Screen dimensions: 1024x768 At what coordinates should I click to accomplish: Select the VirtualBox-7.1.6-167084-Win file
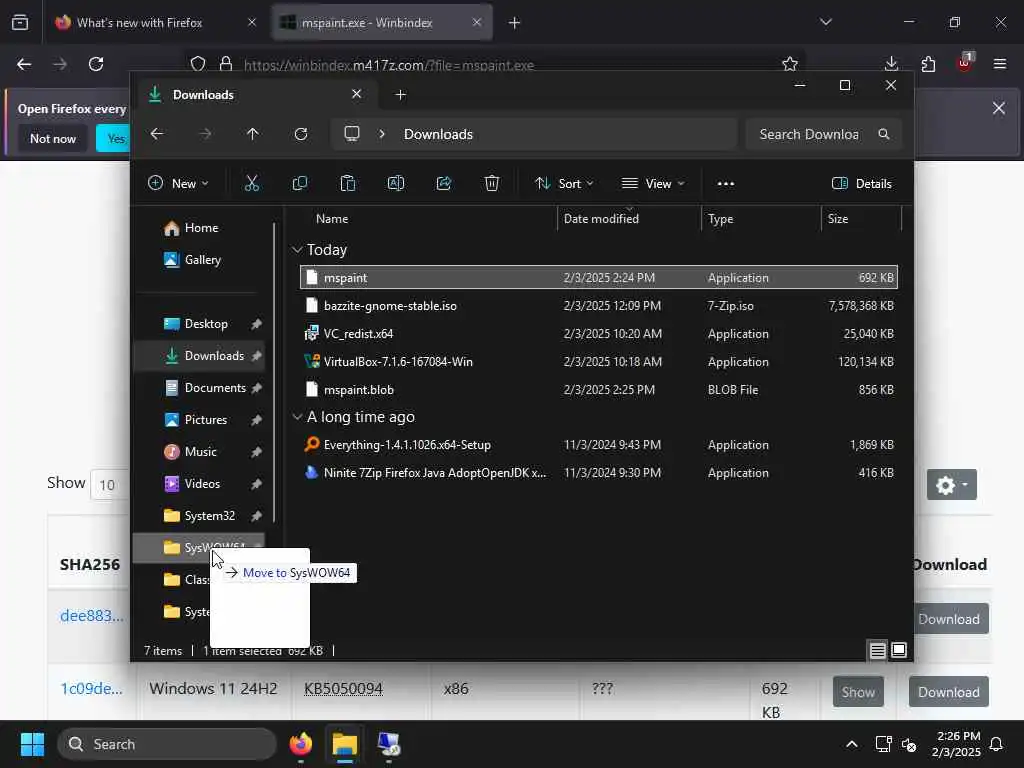click(x=599, y=362)
